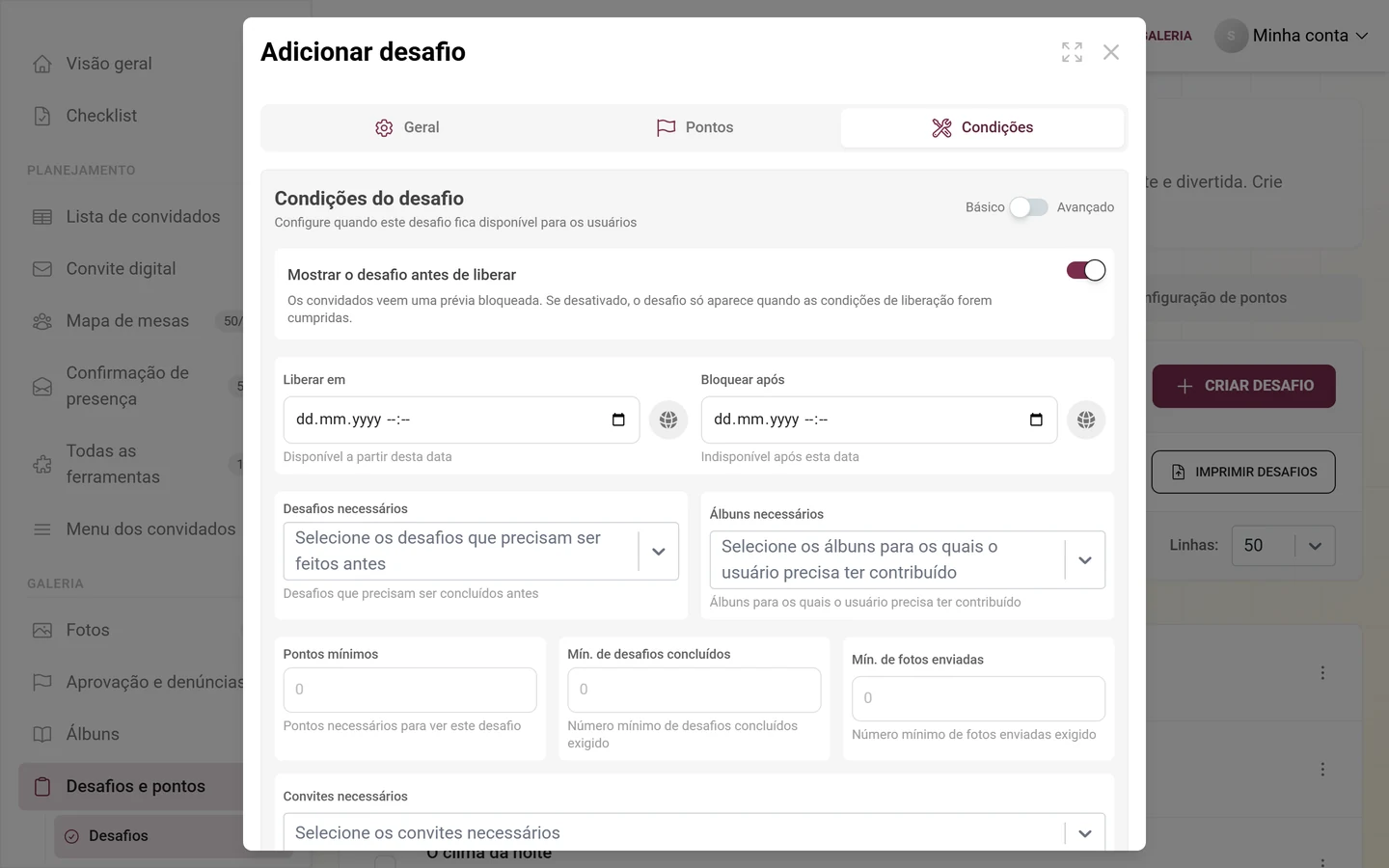Open the Linhas 50 rows dropdown

point(1283,546)
